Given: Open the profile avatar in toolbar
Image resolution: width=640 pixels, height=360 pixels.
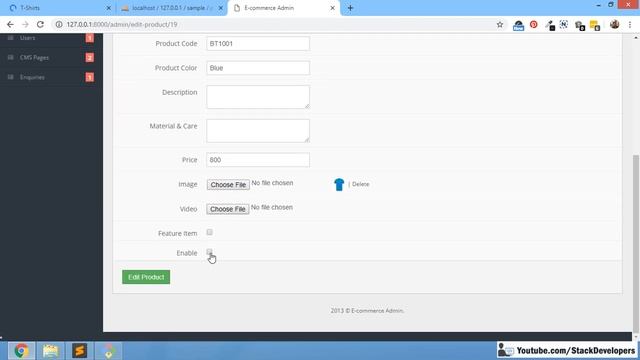Looking at the screenshot, I should (614, 24).
